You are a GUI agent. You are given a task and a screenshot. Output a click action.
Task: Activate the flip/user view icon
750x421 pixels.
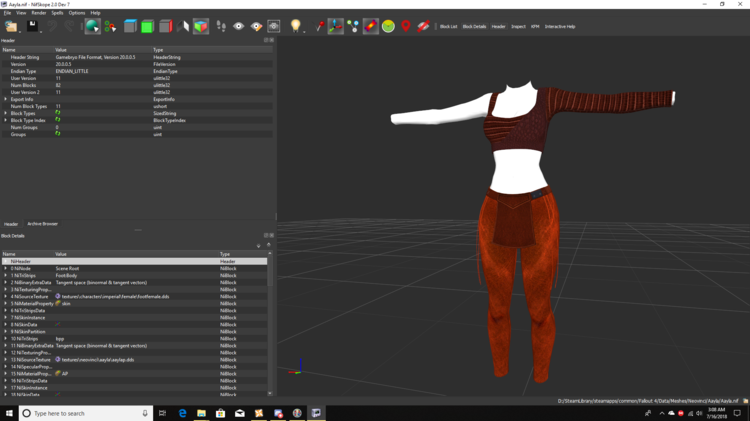183,26
